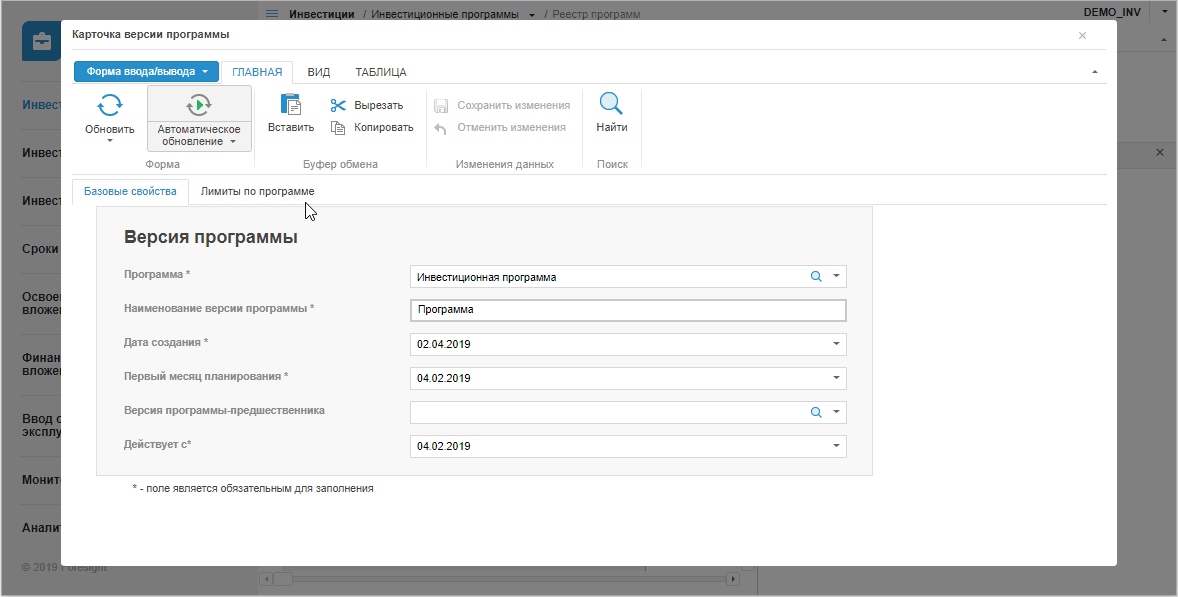Close the Карточка версии программы dialog
1178x597 pixels.
pyautogui.click(x=1082, y=35)
